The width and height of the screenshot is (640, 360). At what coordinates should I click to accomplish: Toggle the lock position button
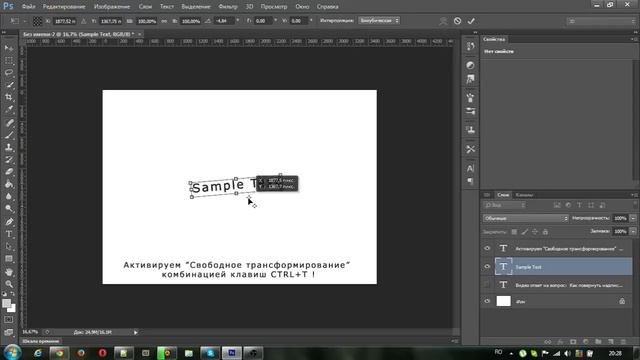pyautogui.click(x=535, y=232)
